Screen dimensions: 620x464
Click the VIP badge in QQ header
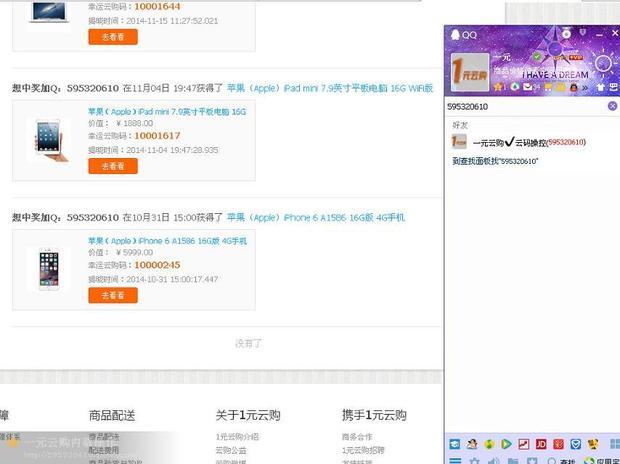click(x=576, y=57)
